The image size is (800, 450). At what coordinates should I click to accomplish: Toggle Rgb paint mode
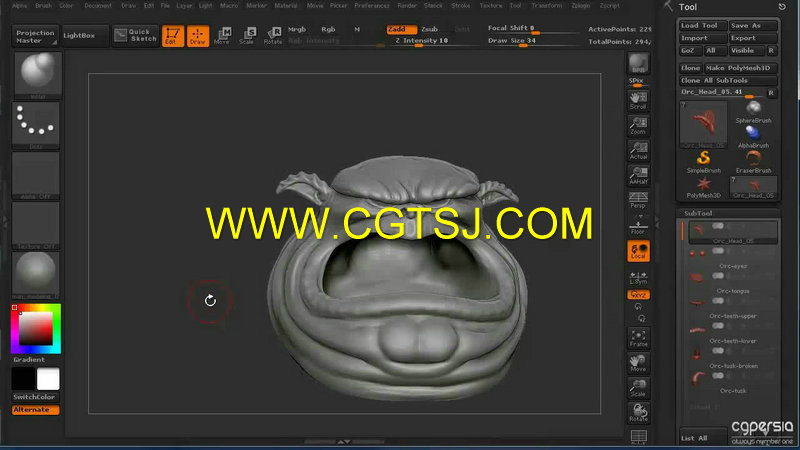[328, 29]
